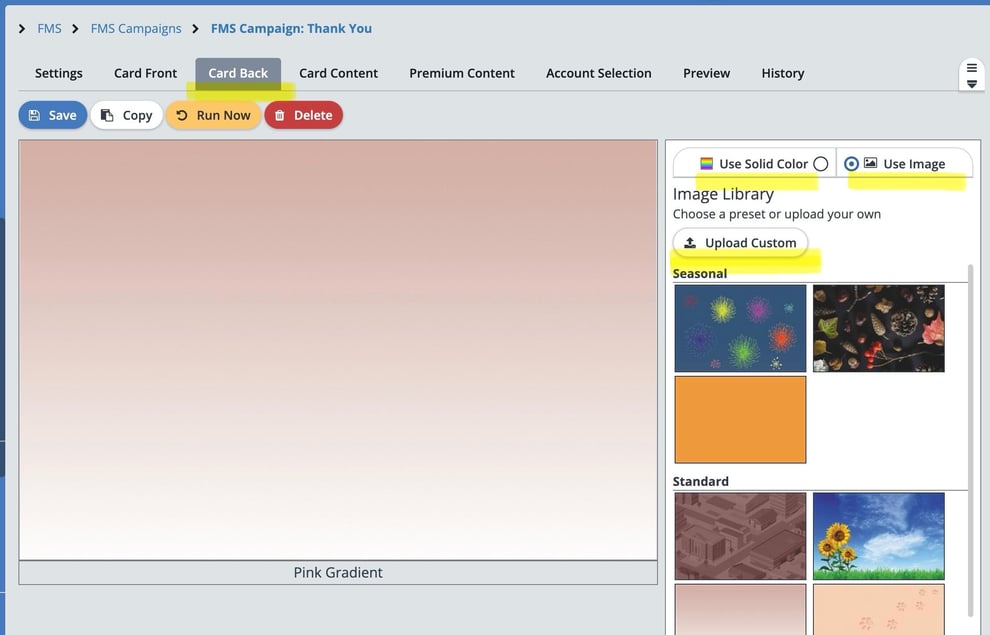Switch to the Settings tab
990x635 pixels.
(59, 73)
